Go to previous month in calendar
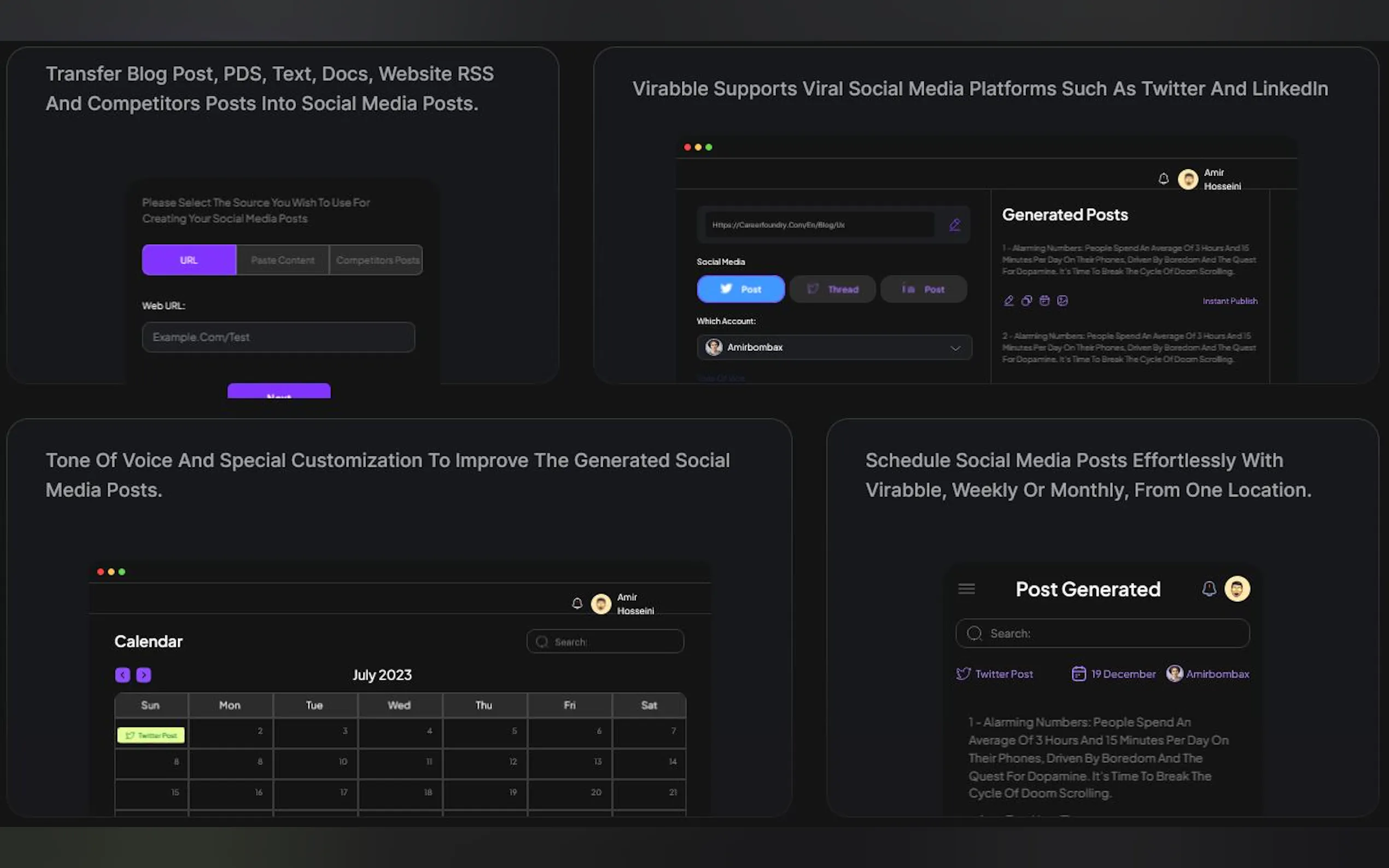 click(122, 675)
